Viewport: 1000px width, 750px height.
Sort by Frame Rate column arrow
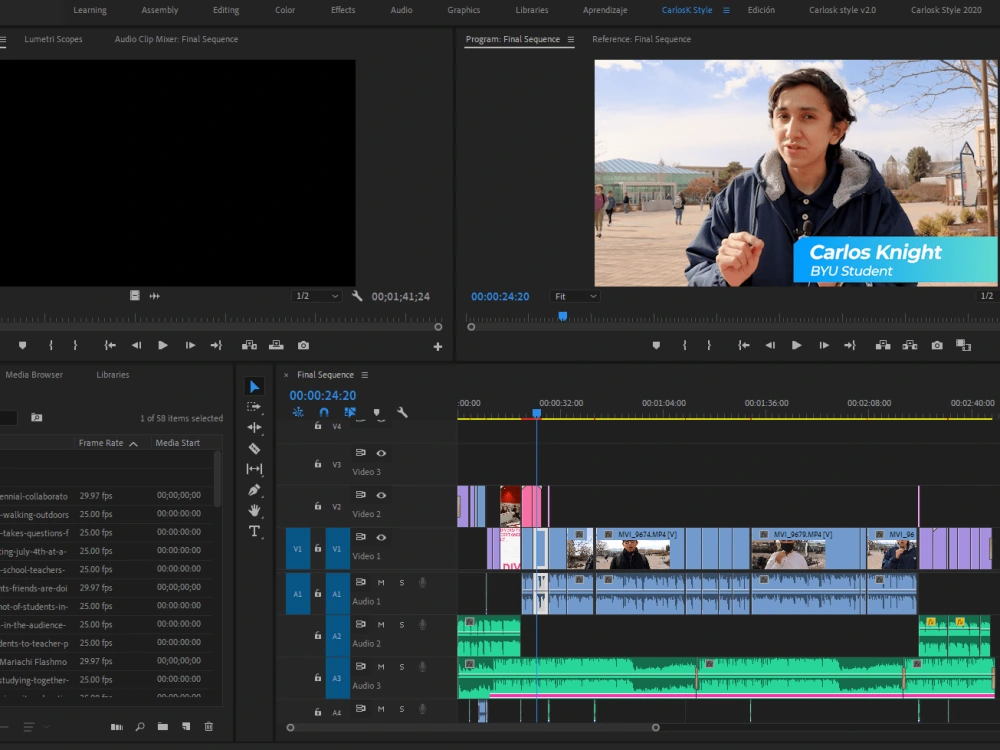click(133, 444)
